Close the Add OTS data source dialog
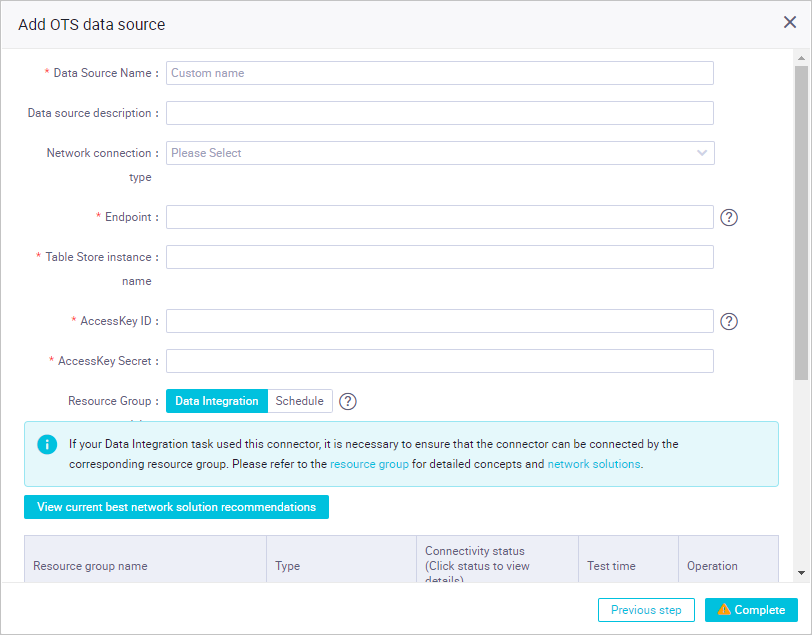Screen dimensions: 812x635 point(790,22)
